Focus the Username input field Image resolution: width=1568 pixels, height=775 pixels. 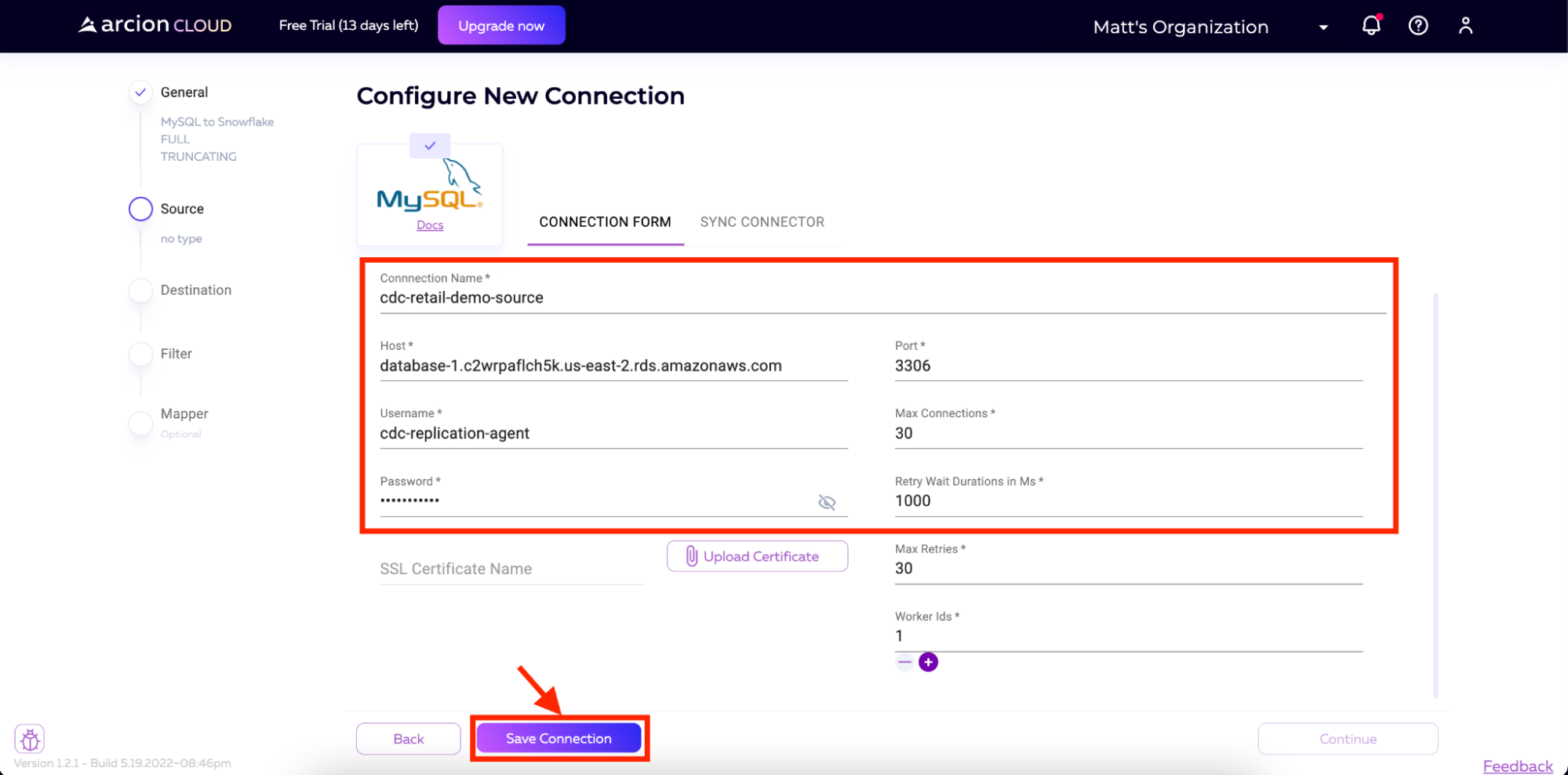tap(613, 434)
